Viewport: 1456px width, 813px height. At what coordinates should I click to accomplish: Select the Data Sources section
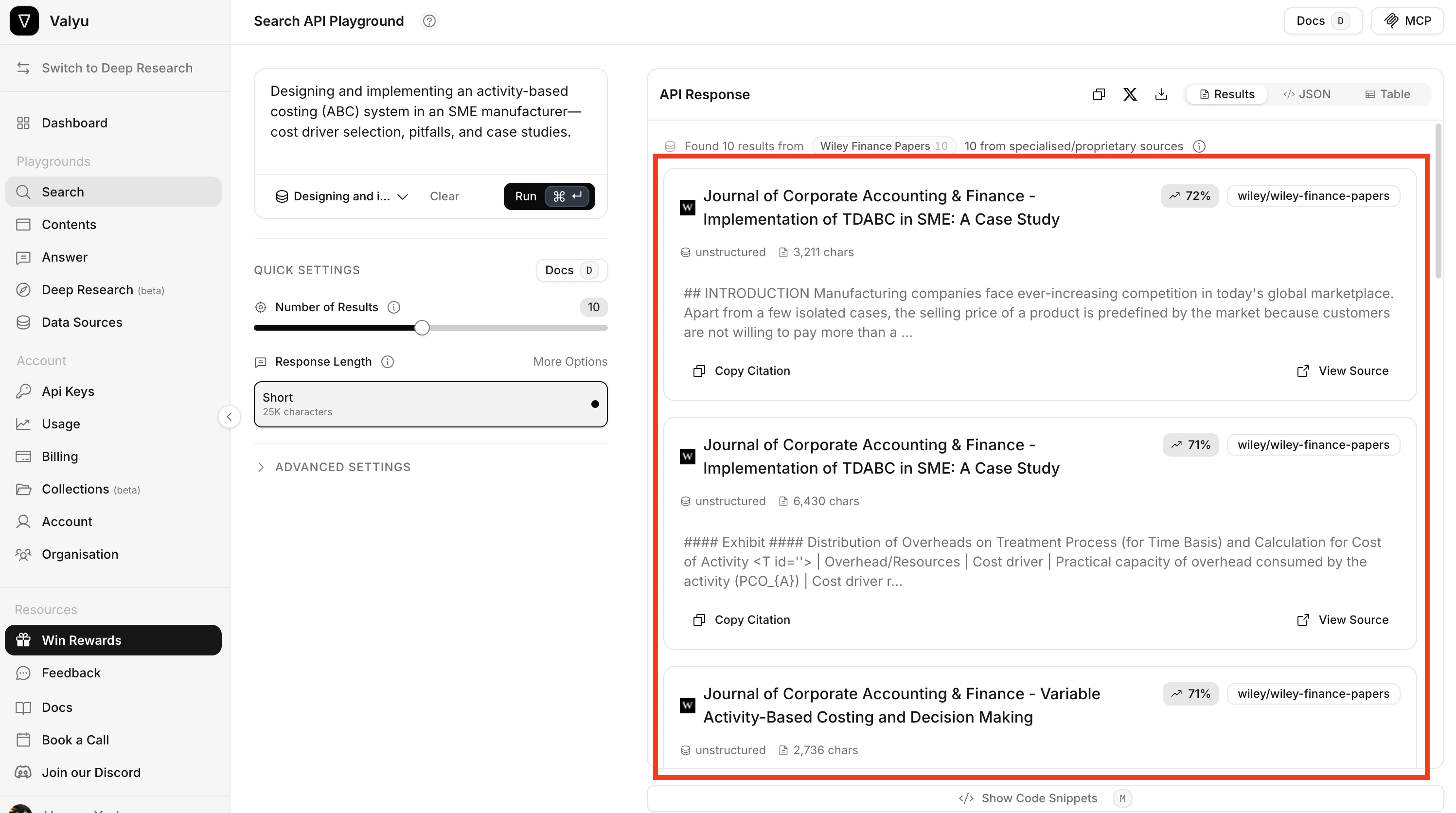[82, 322]
